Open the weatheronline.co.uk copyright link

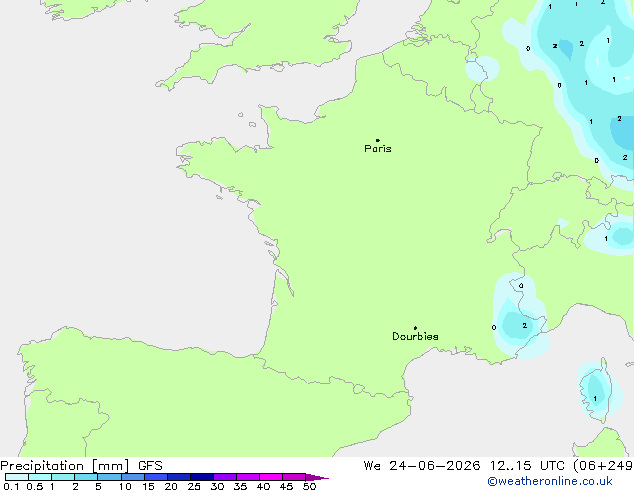click(550, 481)
